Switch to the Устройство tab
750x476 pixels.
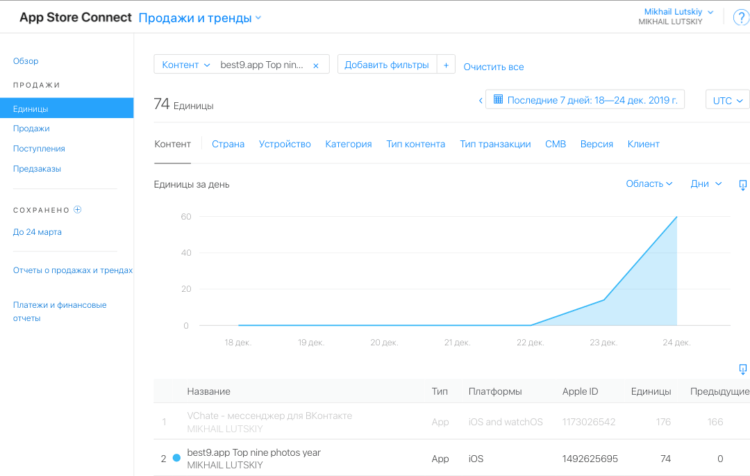[x=285, y=144]
